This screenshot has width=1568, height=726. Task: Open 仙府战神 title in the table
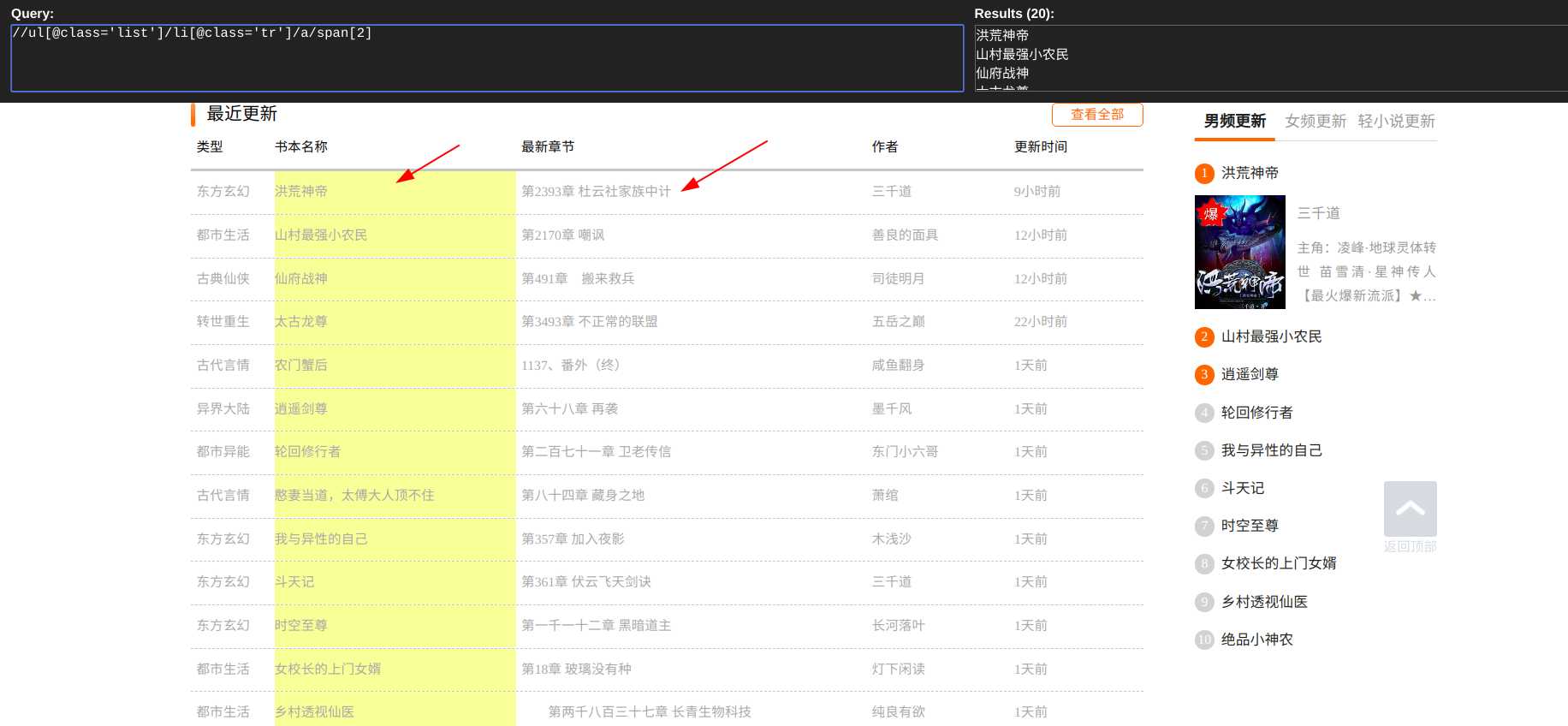(300, 278)
